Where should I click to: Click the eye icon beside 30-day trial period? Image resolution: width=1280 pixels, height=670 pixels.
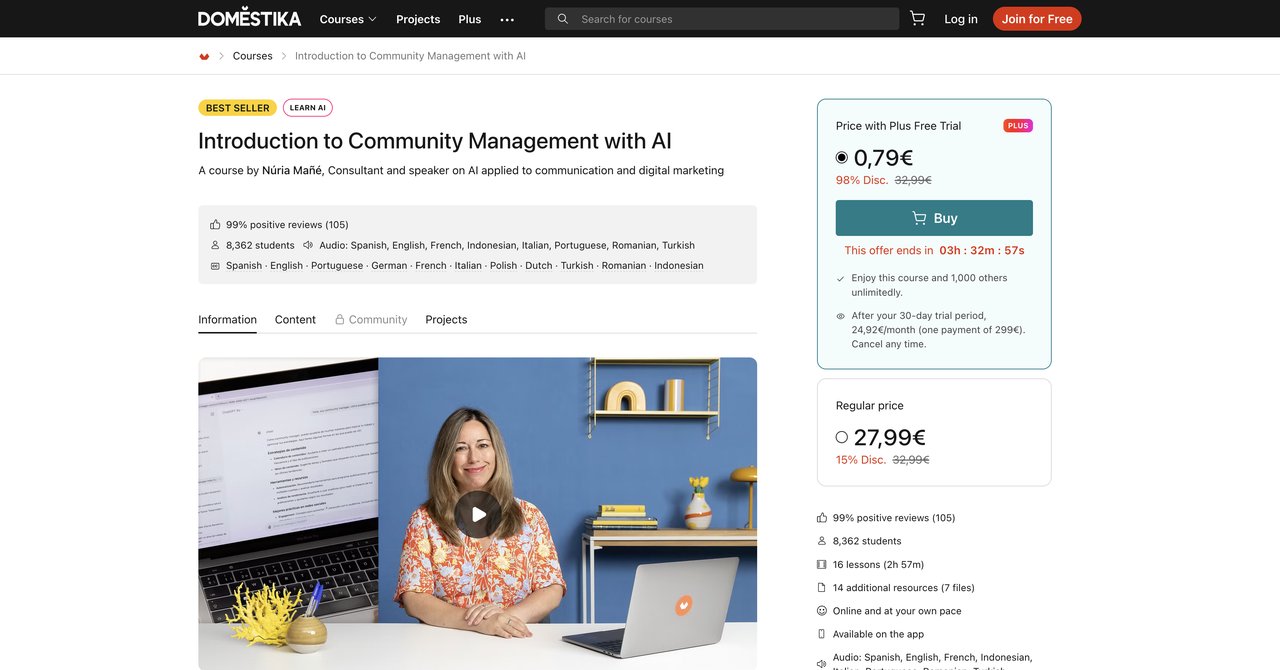(841, 316)
